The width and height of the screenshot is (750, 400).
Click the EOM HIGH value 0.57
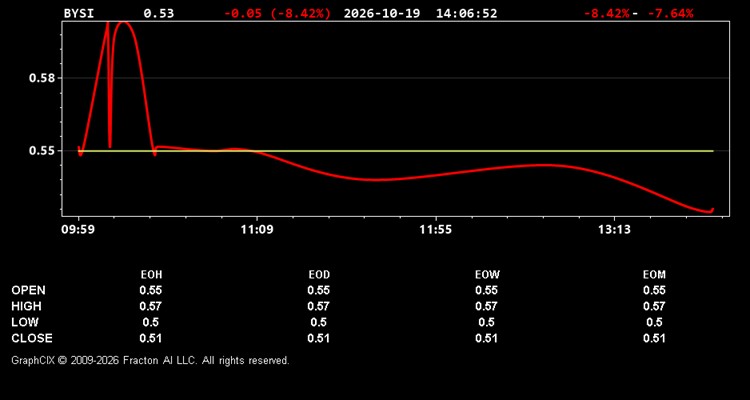coord(654,306)
